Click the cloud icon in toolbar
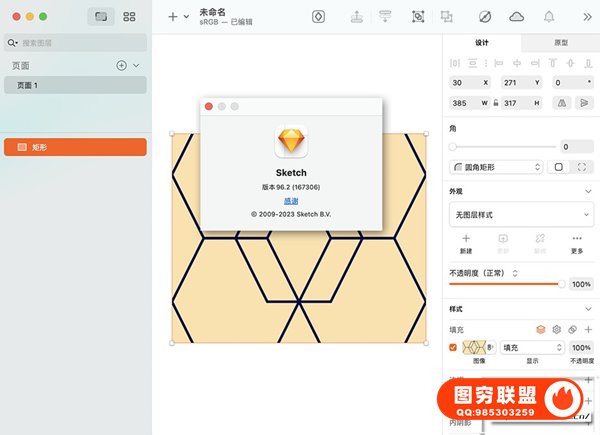Screen dimensions: 600x435 click(x=516, y=17)
